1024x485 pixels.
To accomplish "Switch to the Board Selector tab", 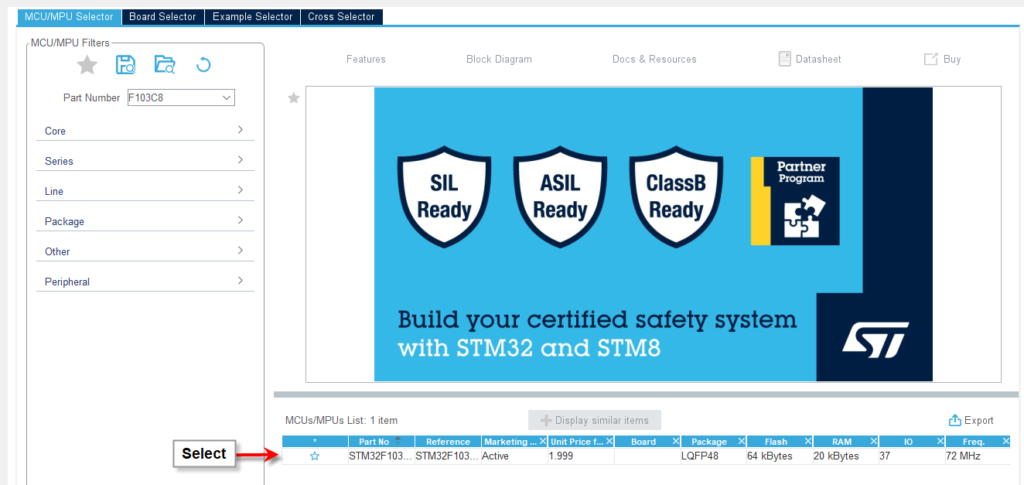I will (163, 17).
